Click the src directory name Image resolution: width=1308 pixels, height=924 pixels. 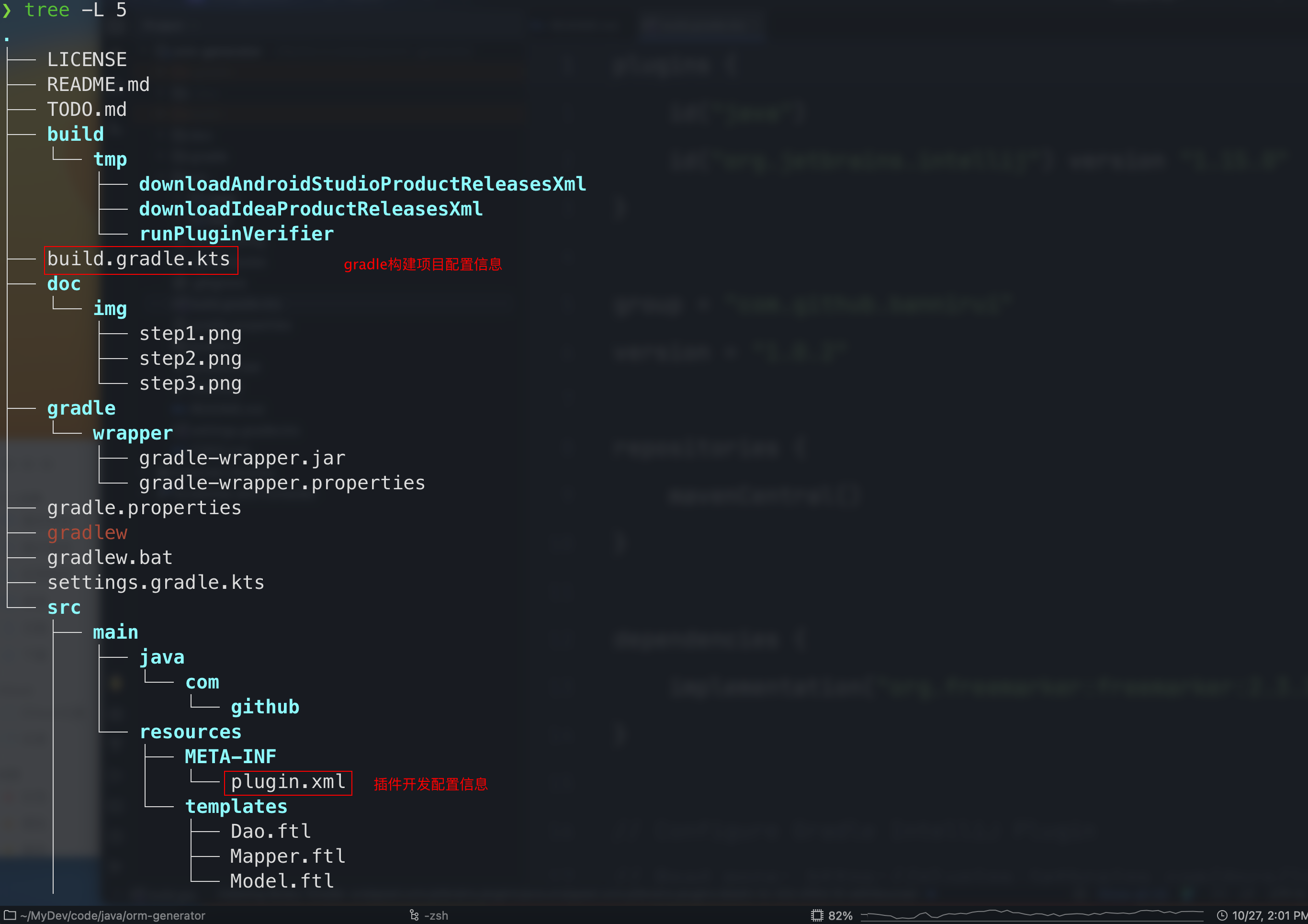click(64, 607)
